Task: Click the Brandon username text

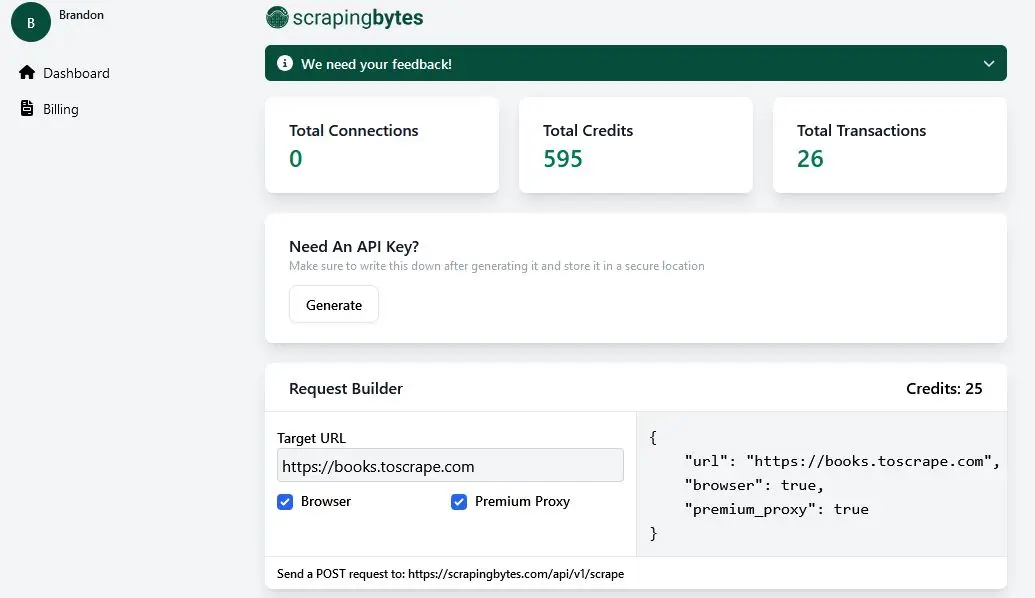Action: (x=82, y=15)
